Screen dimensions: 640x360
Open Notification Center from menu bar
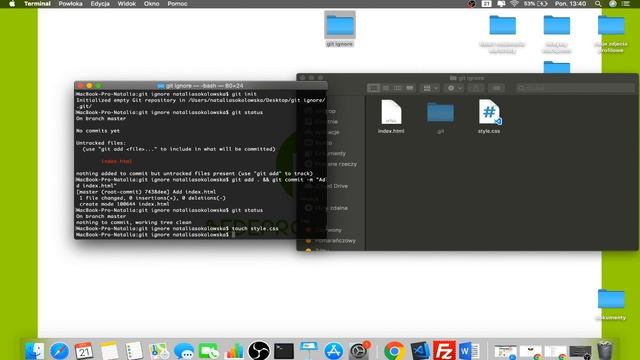[626, 4]
